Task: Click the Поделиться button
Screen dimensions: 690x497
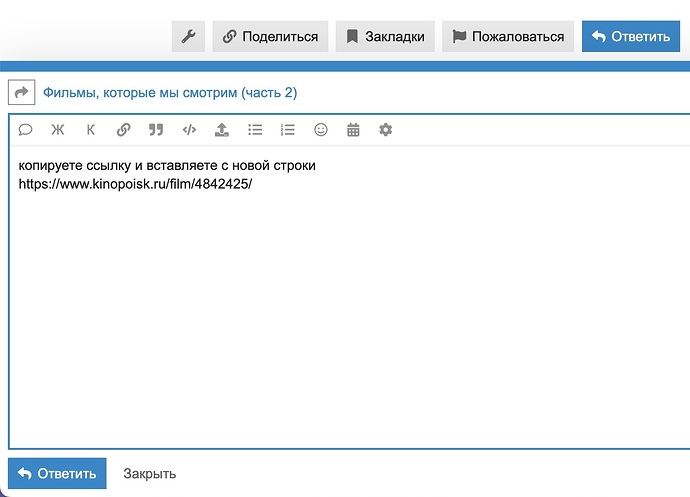Action: click(x=270, y=37)
